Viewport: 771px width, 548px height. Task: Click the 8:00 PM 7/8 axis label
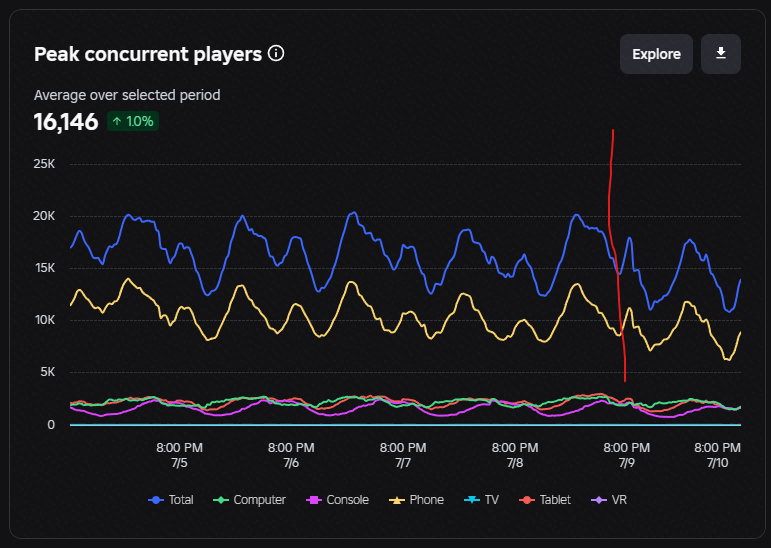pos(515,455)
